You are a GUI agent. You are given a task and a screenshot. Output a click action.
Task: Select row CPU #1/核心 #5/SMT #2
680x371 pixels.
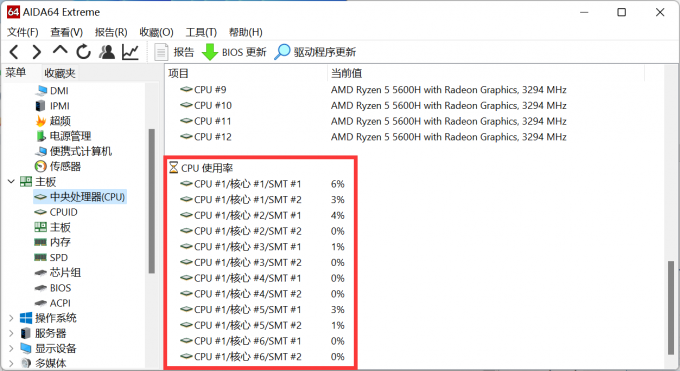tap(262, 325)
